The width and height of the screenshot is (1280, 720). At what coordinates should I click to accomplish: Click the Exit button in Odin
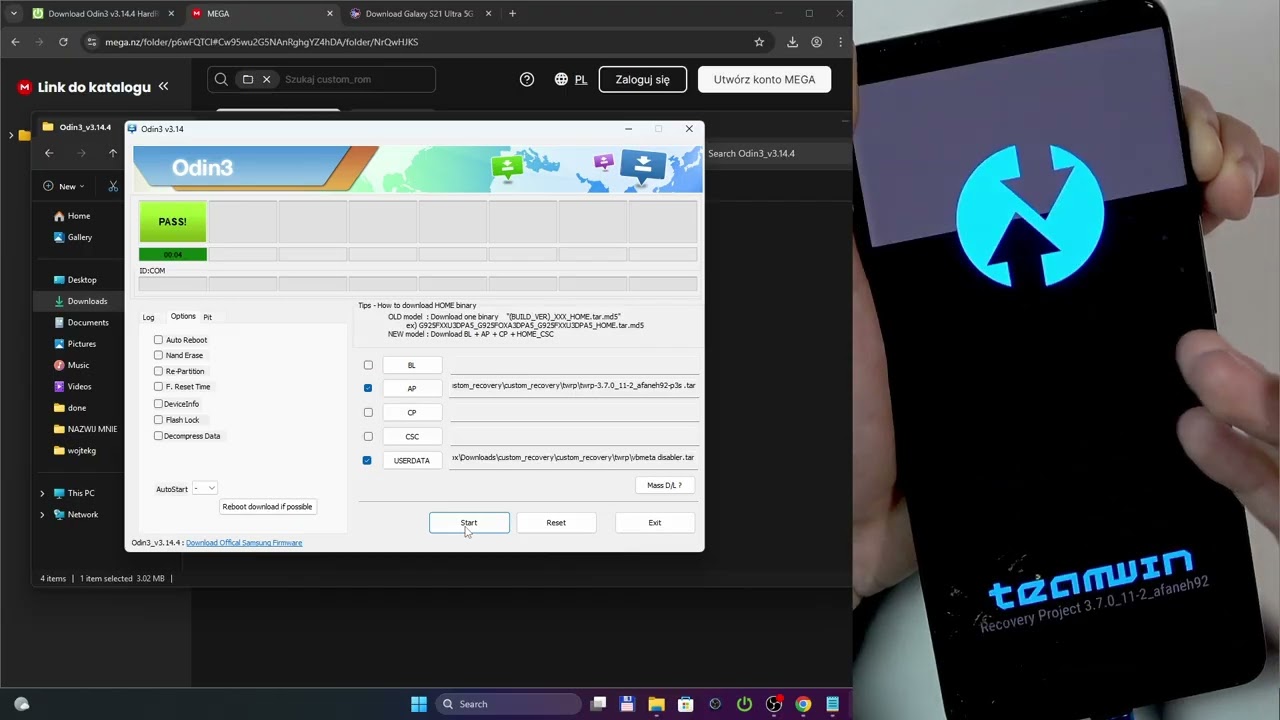click(654, 522)
